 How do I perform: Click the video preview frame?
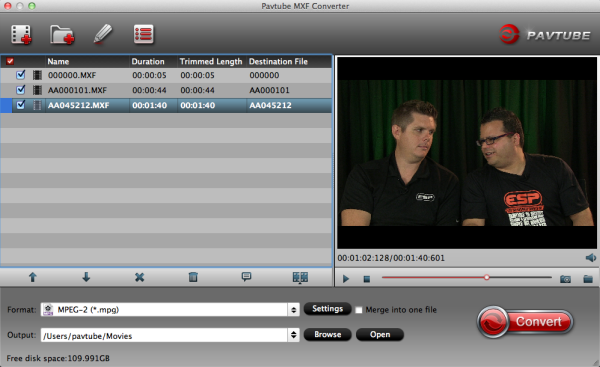coord(467,153)
